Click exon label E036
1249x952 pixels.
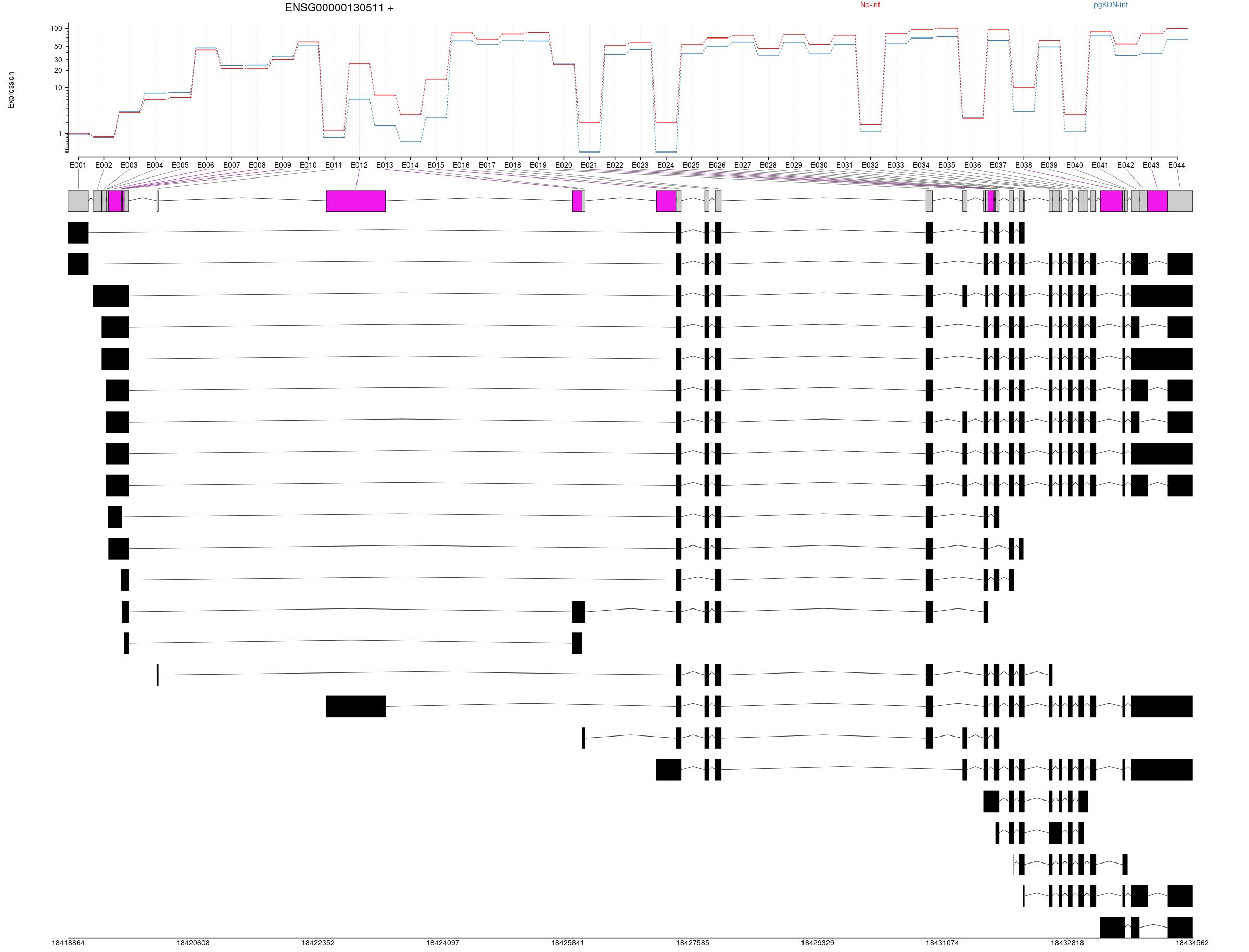(x=973, y=166)
